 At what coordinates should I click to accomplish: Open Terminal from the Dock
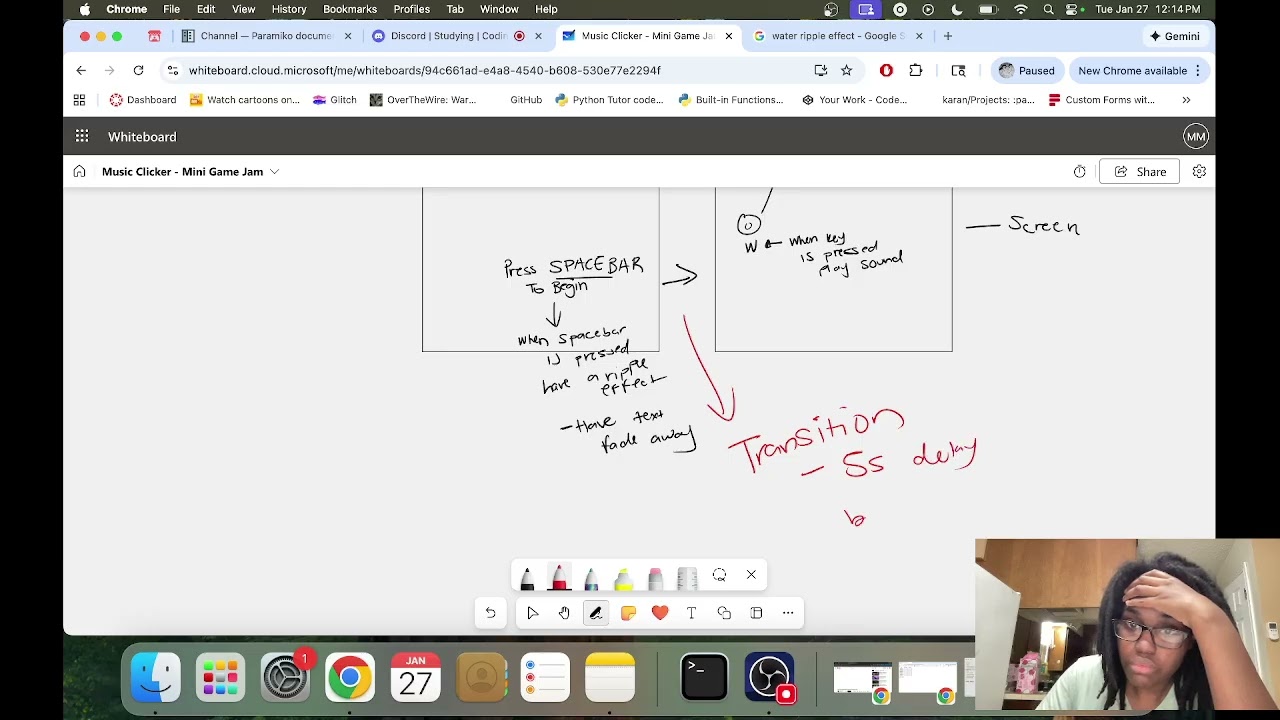(704, 677)
